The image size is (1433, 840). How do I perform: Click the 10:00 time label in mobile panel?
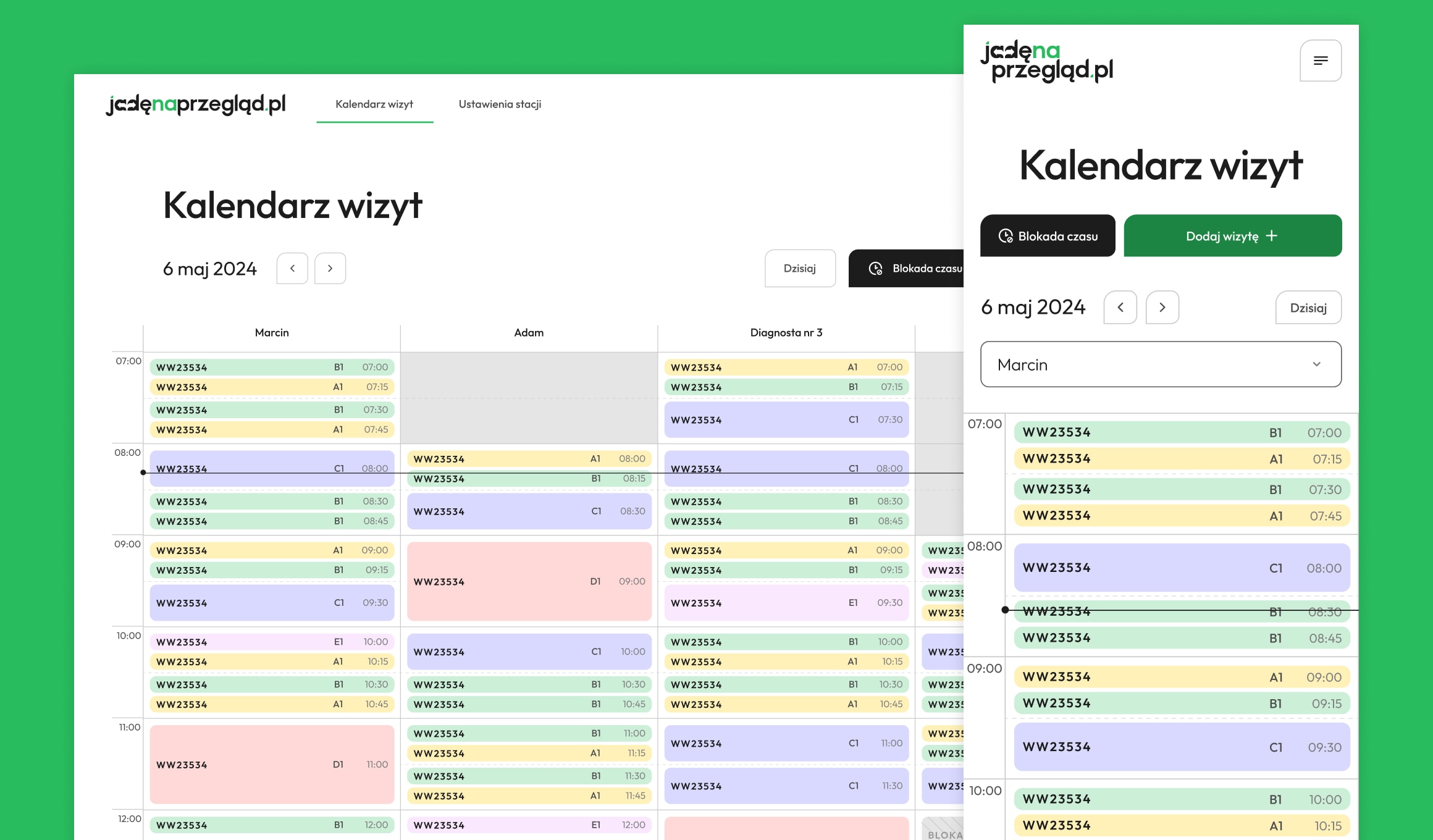(985, 791)
